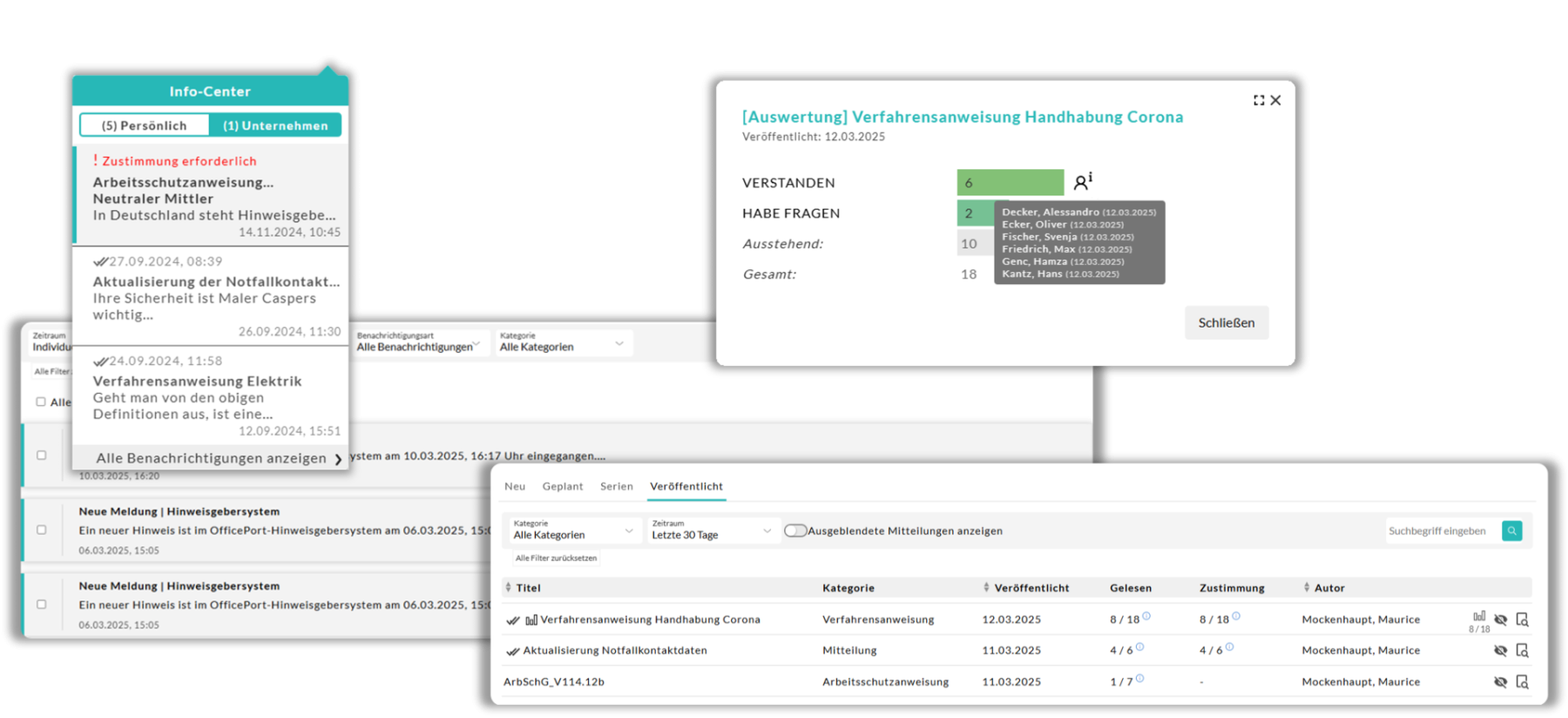Click info icon beside Zustimmung 8 / 18

[x=1236, y=616]
